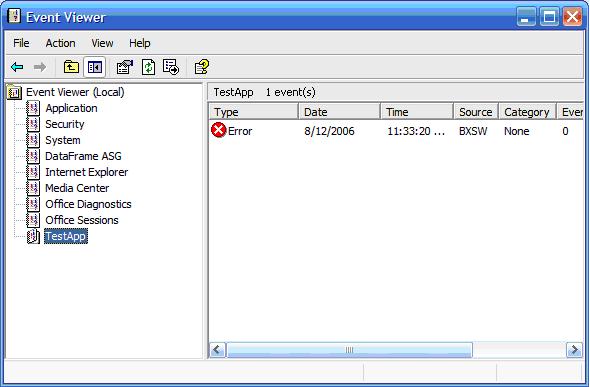The width and height of the screenshot is (590, 387).
Task: Maximize the Event Viewer window
Action: coord(549,17)
